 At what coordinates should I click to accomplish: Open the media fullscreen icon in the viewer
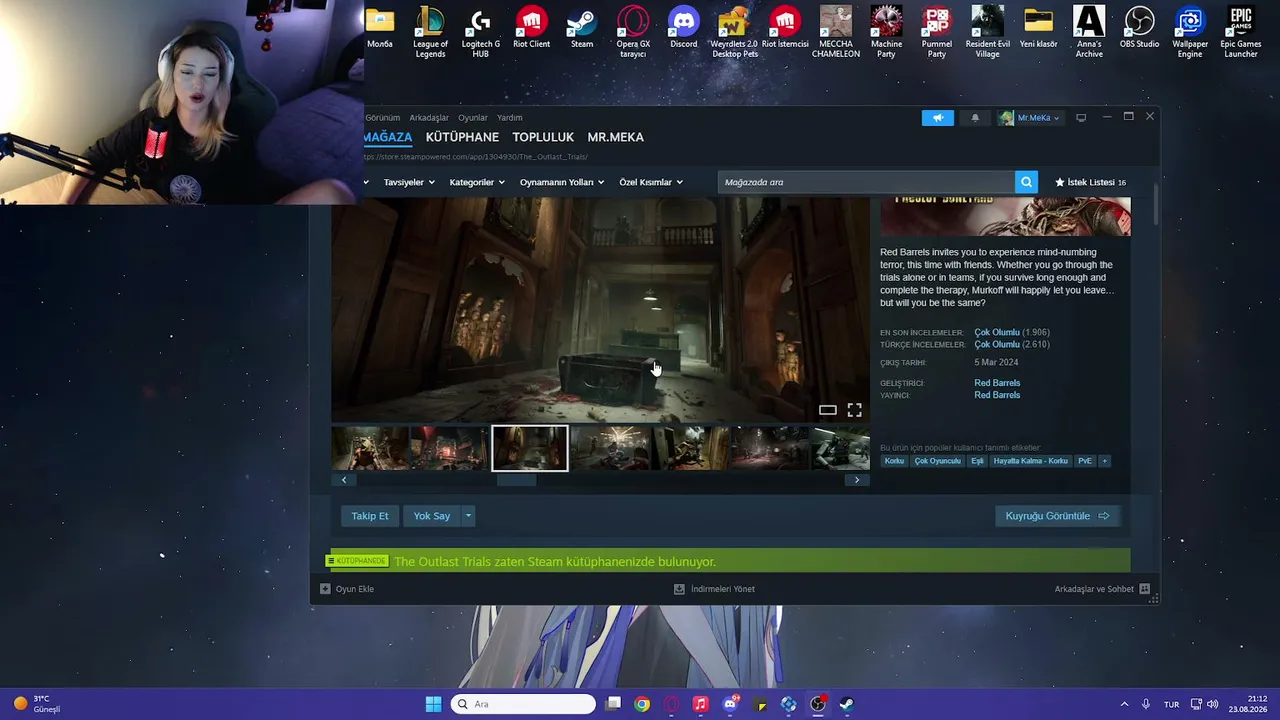(854, 410)
